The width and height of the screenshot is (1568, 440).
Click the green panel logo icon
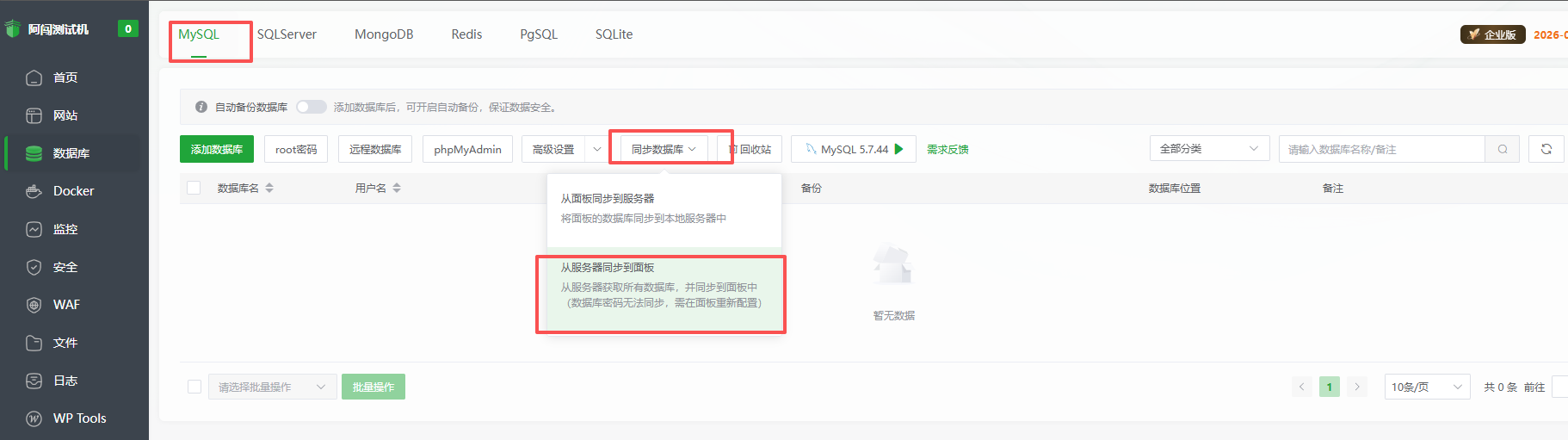[12, 29]
